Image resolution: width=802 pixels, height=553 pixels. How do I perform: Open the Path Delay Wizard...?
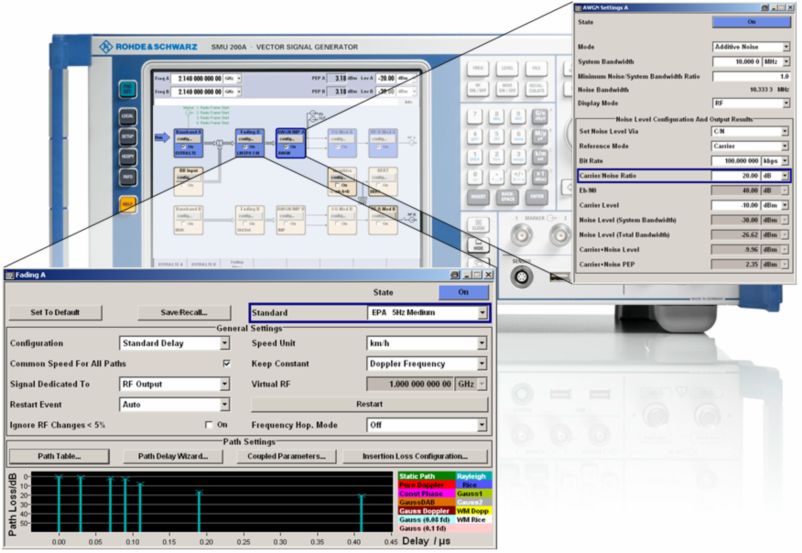(173, 456)
